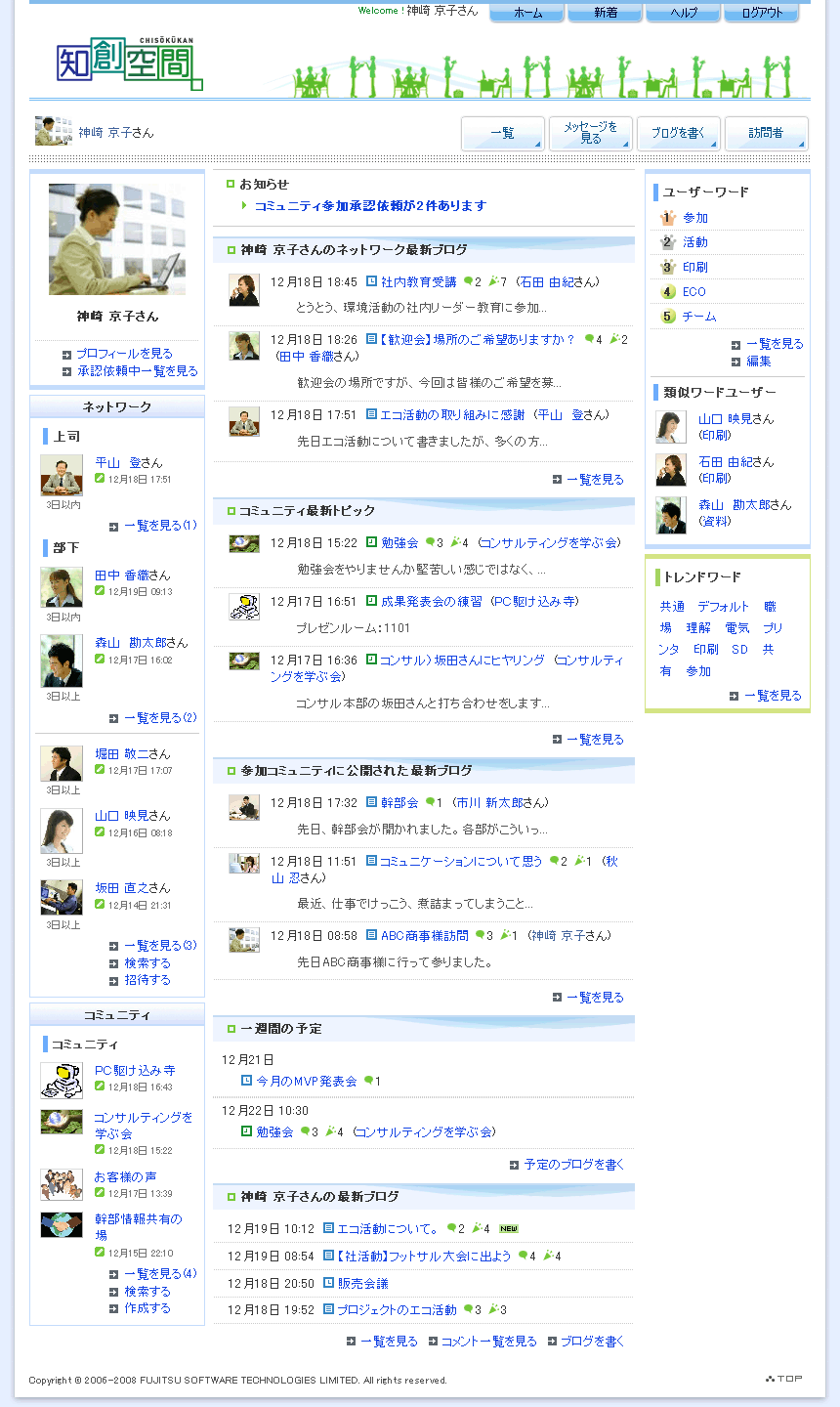840x1407 pixels.
Task: Open 山口 映見 avatar in similar users
Action: click(x=671, y=427)
